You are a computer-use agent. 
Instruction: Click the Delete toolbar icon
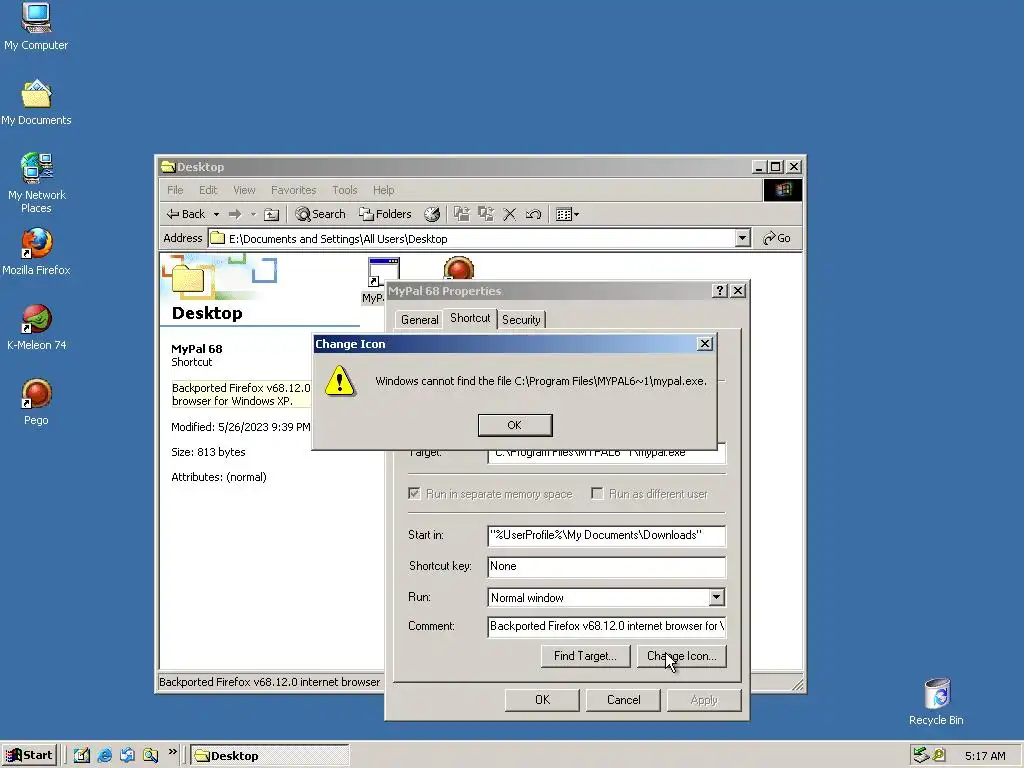tap(509, 214)
